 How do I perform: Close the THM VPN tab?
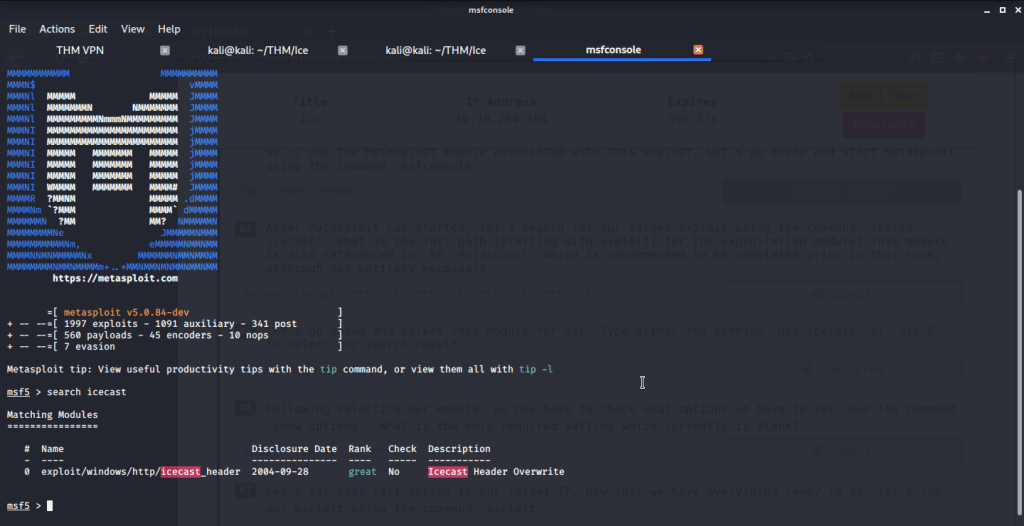pyautogui.click(x=165, y=50)
